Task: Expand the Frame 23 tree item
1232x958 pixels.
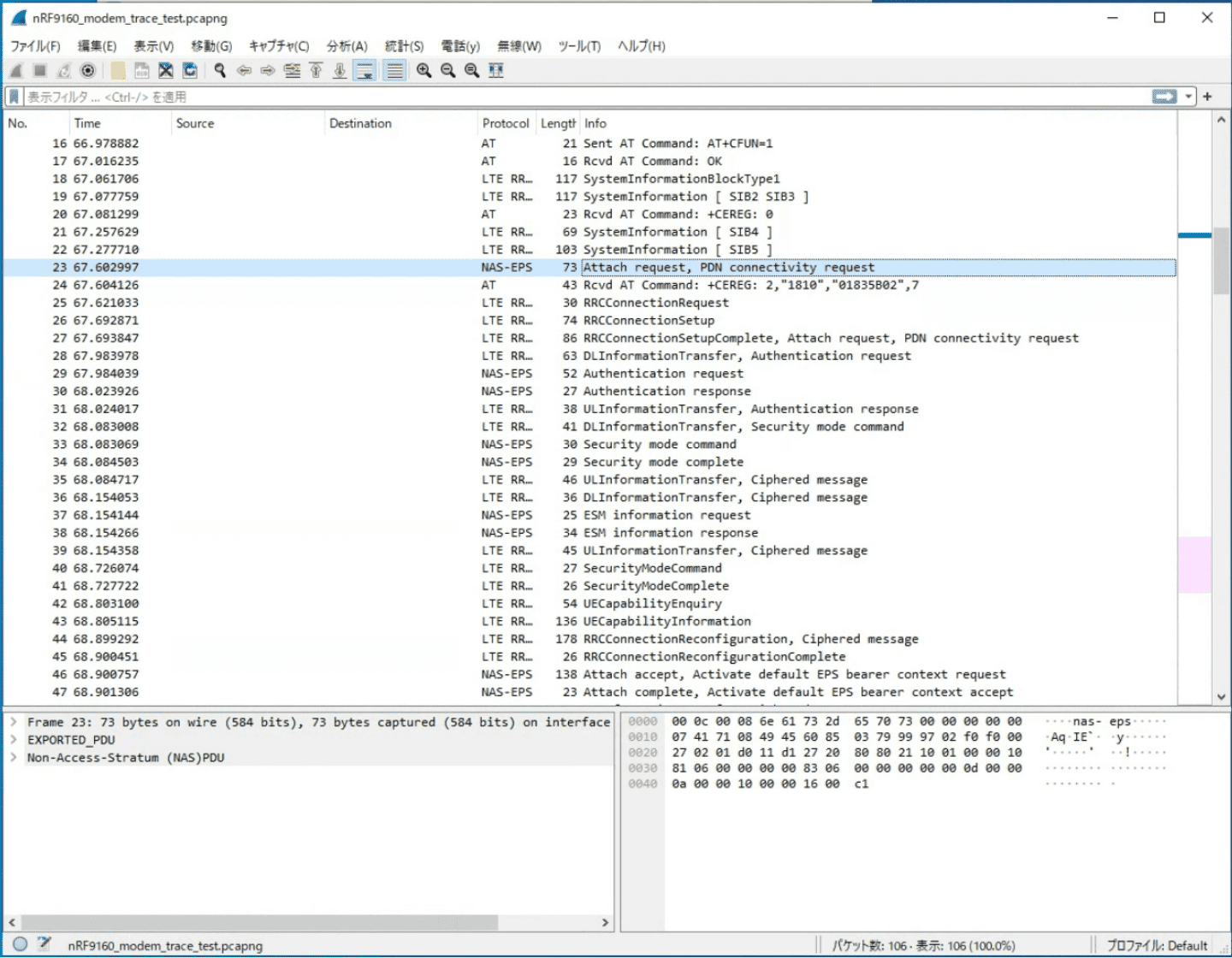Action: pyautogui.click(x=14, y=722)
